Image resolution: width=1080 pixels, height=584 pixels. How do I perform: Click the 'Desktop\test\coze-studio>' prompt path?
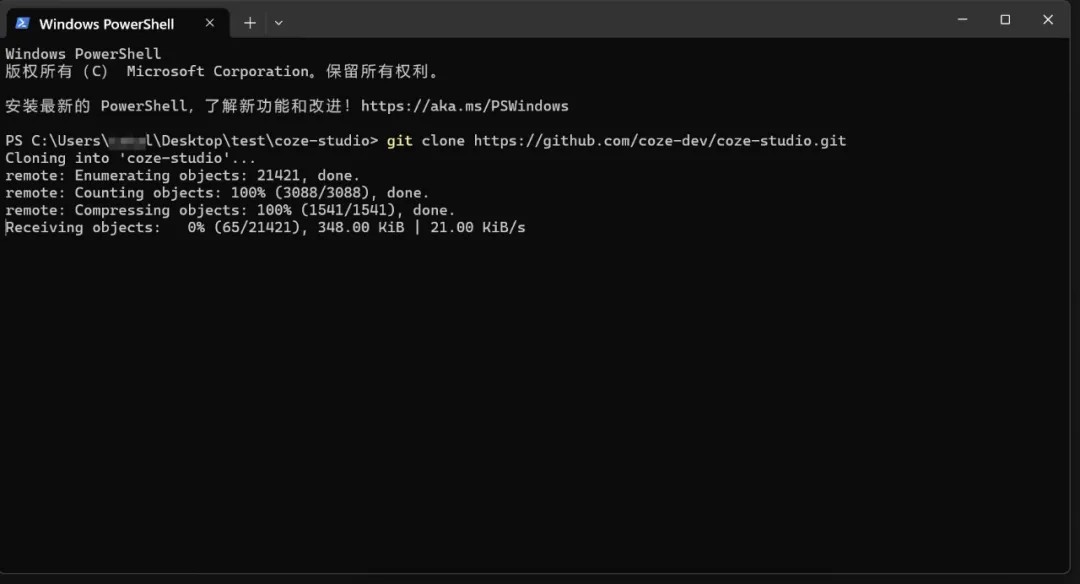coord(270,140)
